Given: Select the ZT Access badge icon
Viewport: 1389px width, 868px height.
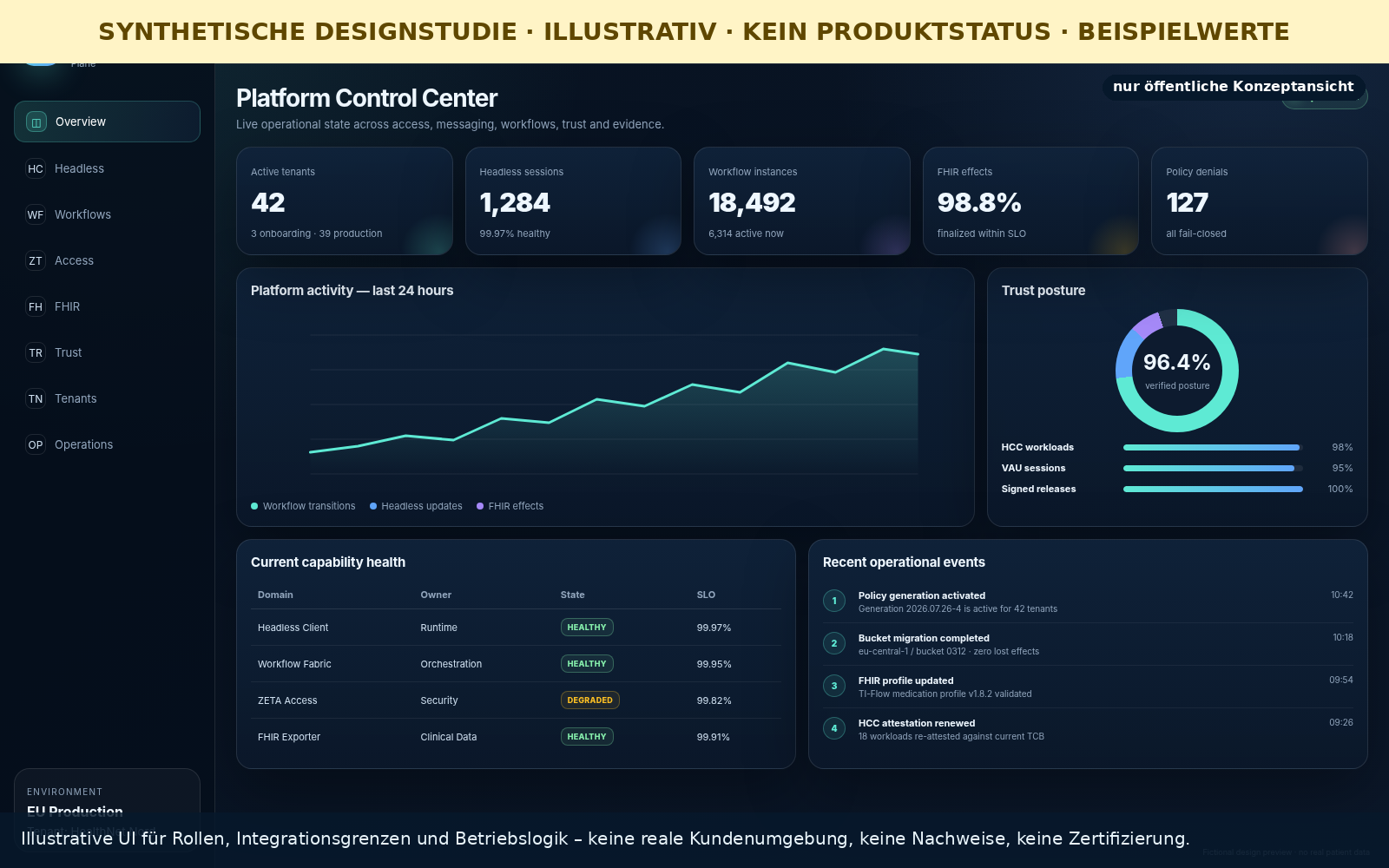Looking at the screenshot, I should [x=36, y=260].
